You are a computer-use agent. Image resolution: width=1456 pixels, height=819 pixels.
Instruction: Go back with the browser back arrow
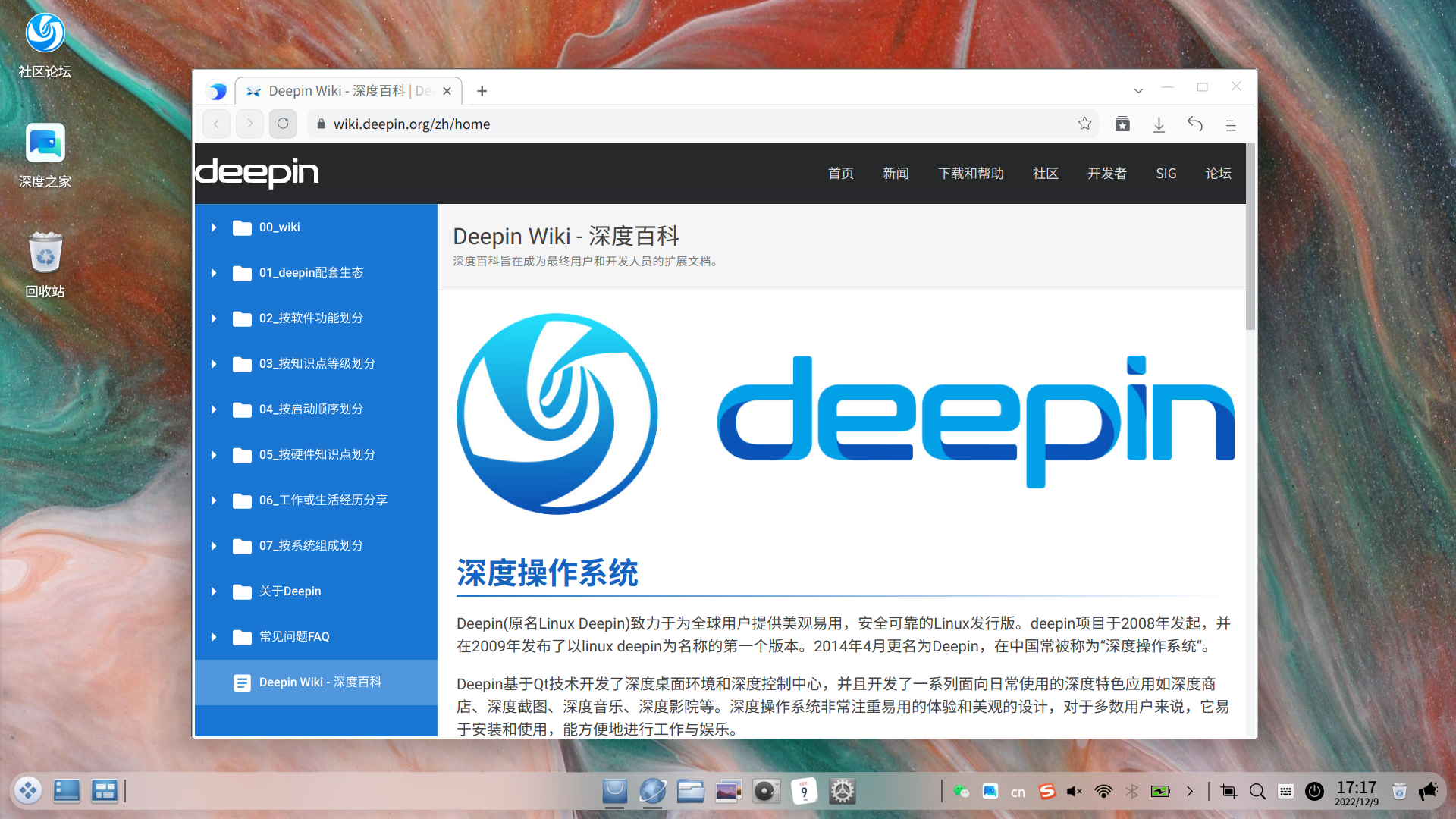click(x=217, y=124)
